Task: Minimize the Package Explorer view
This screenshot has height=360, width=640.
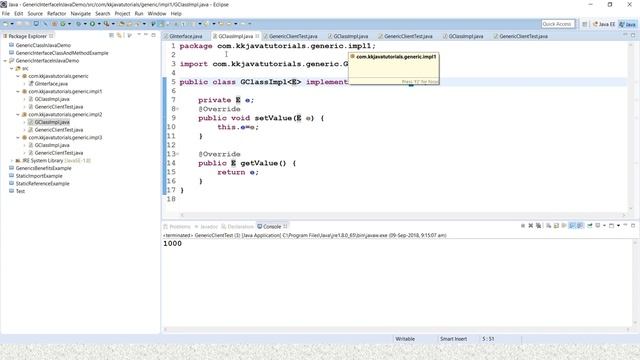Action: 146,35
